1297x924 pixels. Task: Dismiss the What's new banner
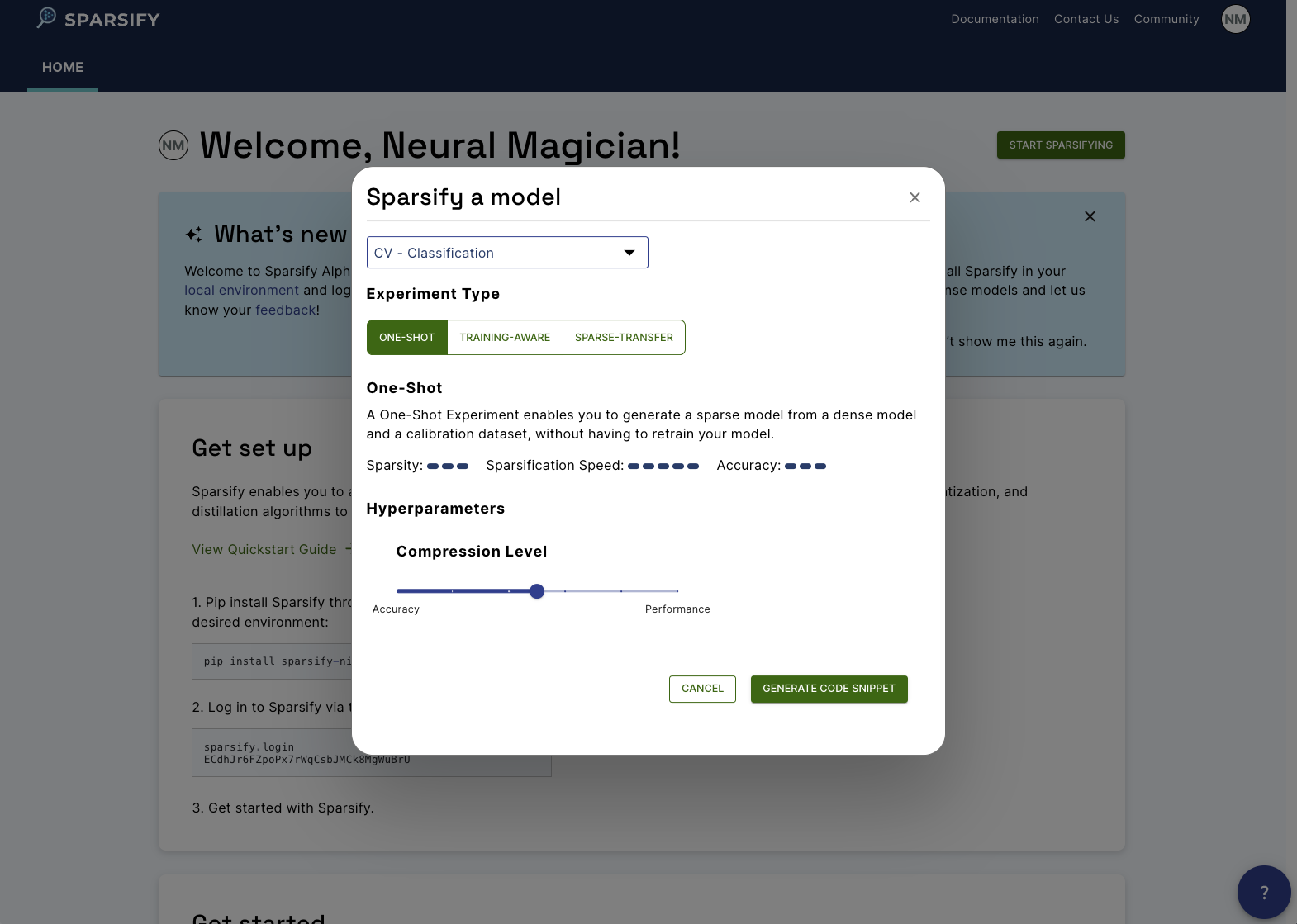click(1090, 216)
